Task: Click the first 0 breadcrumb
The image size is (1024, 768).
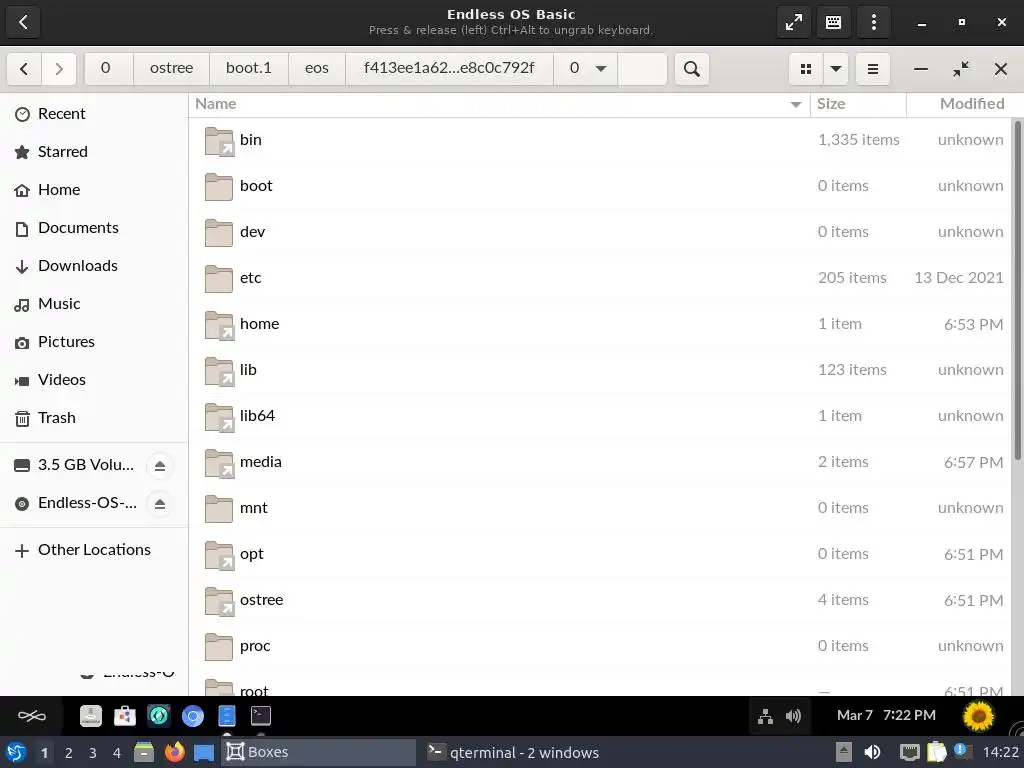Action: pyautogui.click(x=106, y=69)
